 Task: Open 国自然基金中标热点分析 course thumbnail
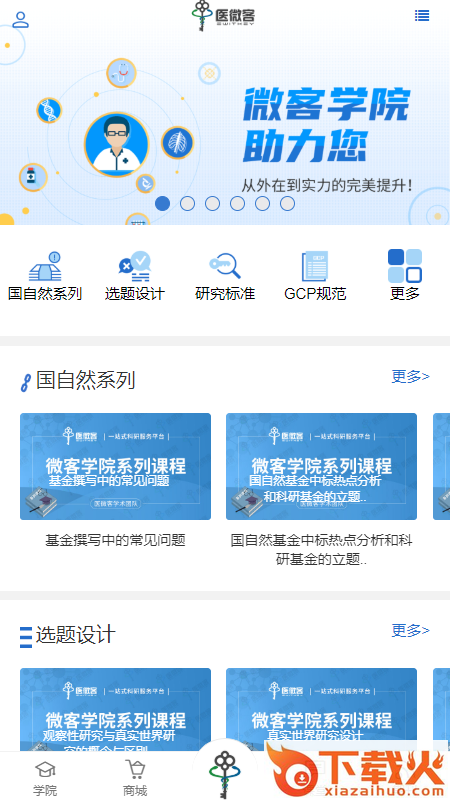click(x=321, y=466)
